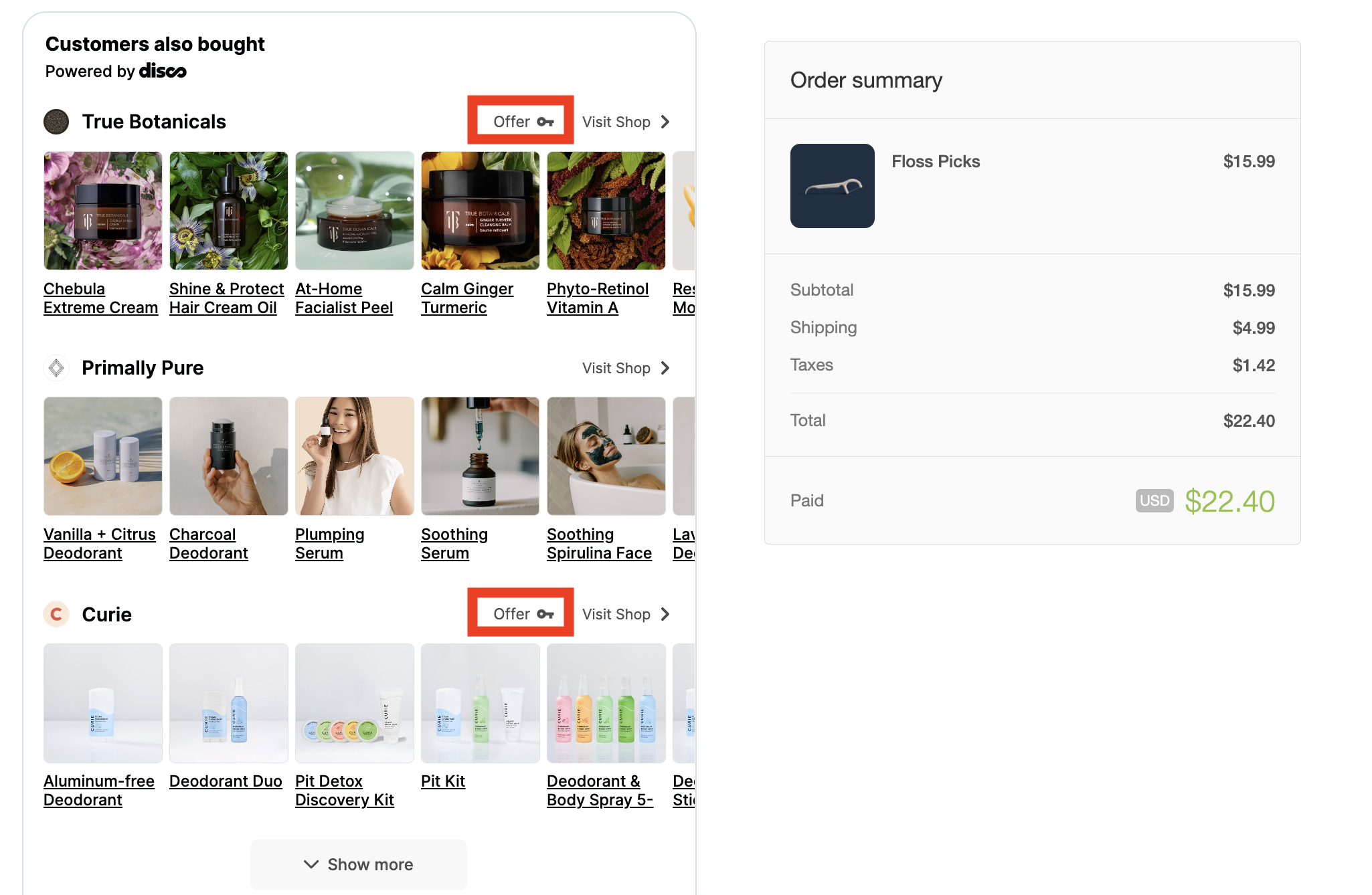Click the Phyto-Retinol Vitamin A link

click(x=598, y=298)
